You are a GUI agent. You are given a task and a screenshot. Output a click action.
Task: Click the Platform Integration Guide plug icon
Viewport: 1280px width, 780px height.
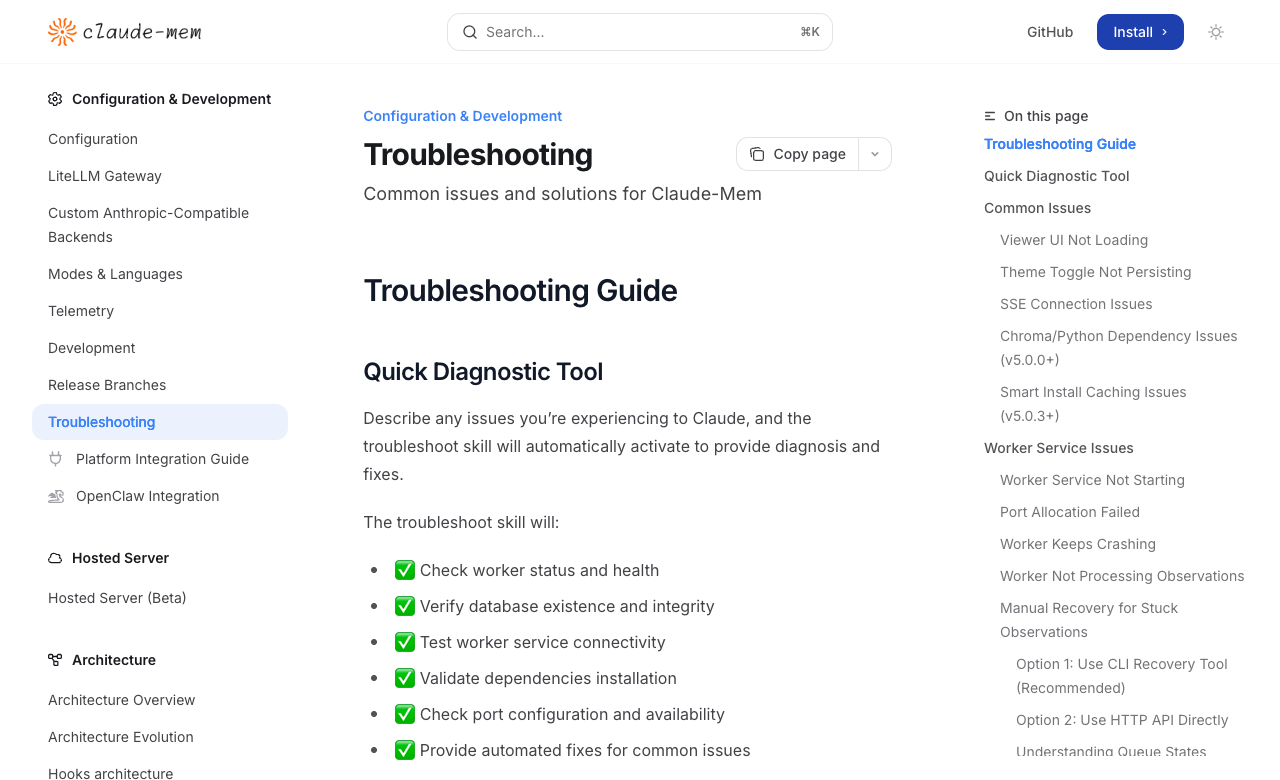click(55, 459)
